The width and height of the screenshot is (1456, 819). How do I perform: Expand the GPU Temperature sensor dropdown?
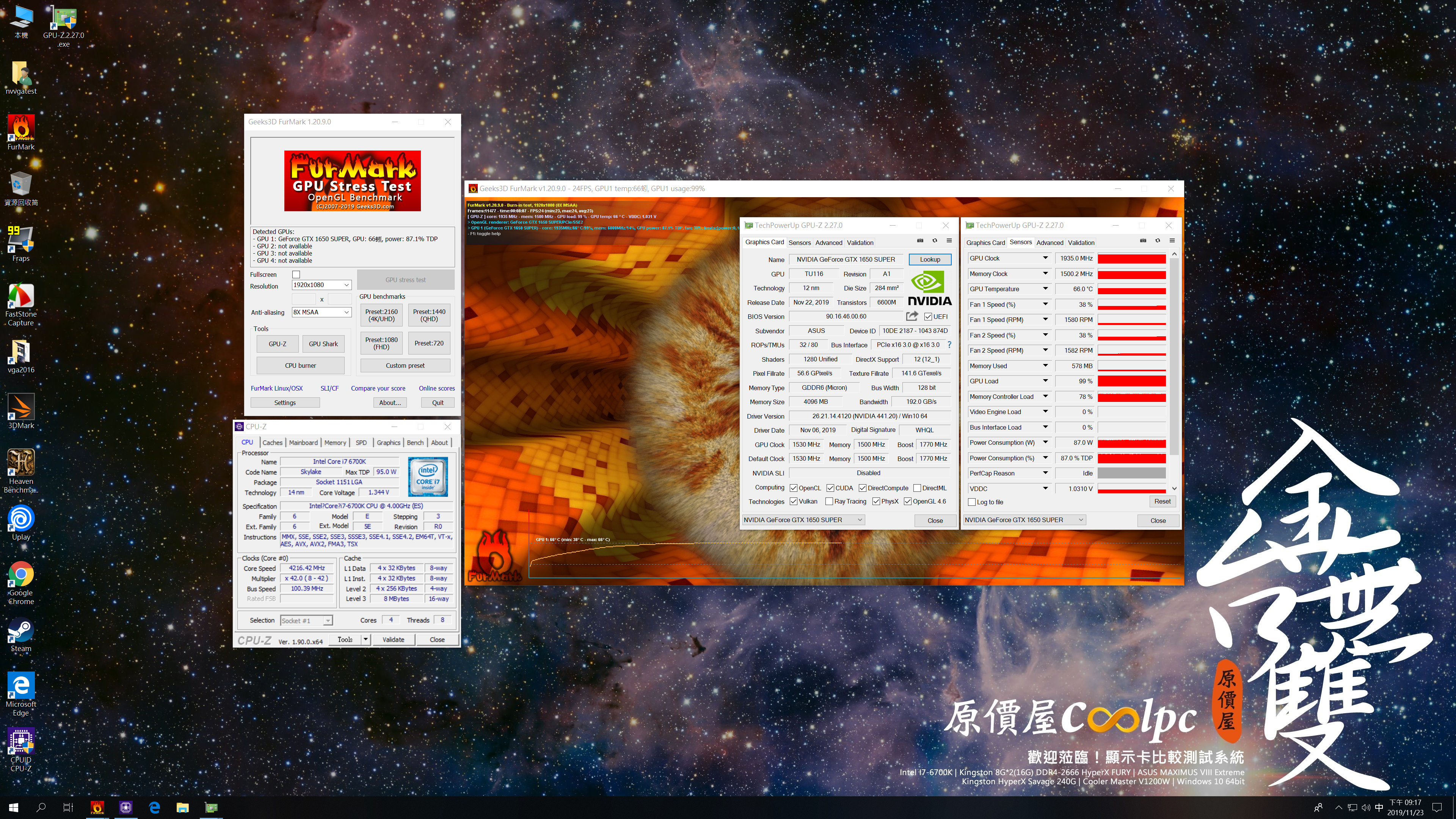pyautogui.click(x=1045, y=289)
